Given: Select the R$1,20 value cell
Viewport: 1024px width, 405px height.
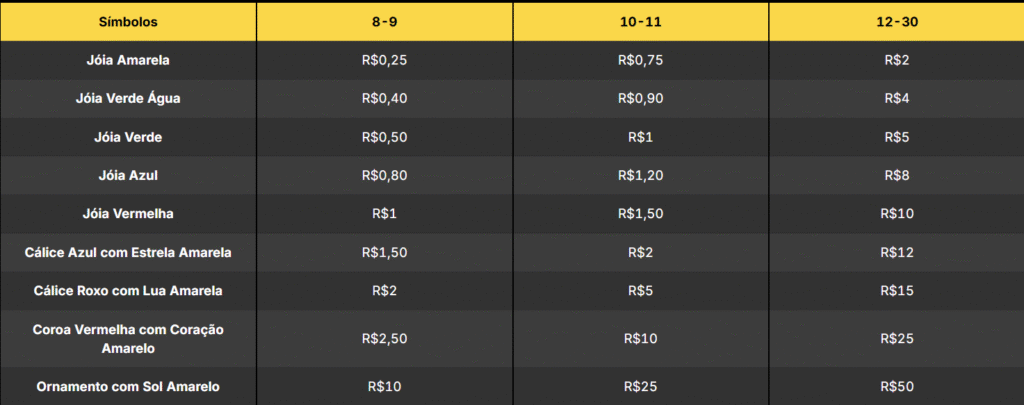Looking at the screenshot, I should [x=641, y=176].
